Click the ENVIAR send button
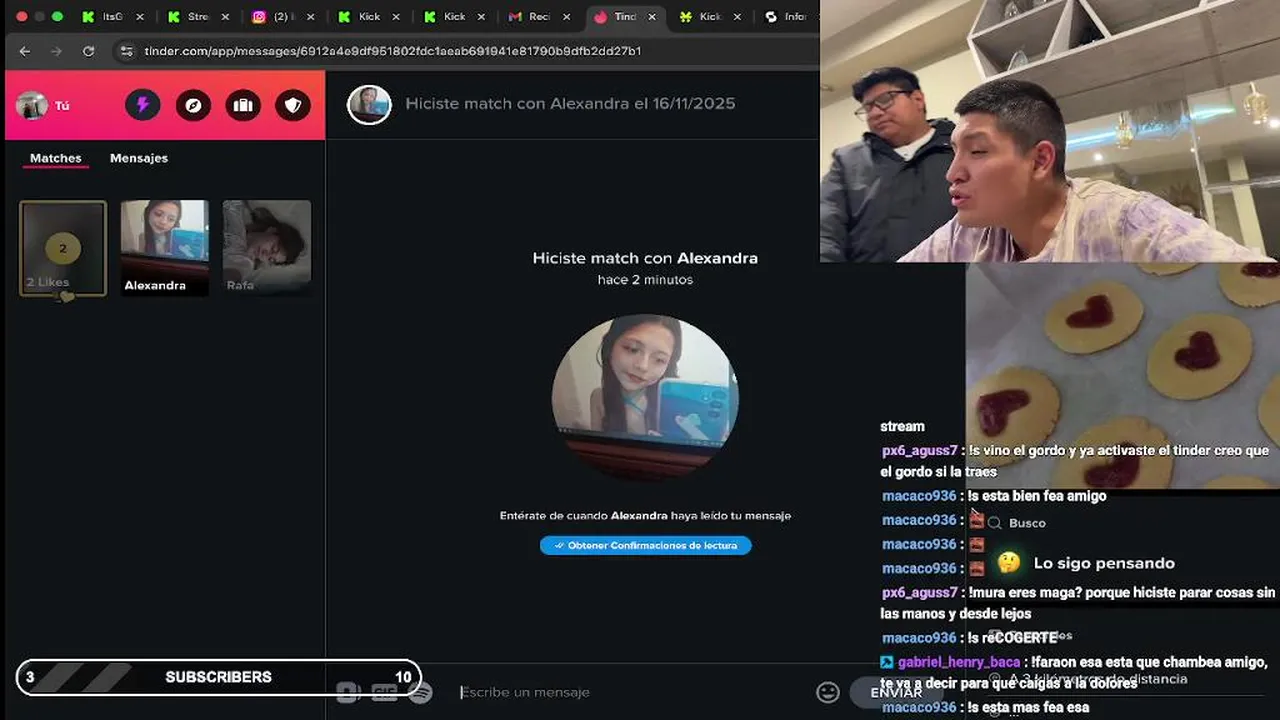The image size is (1280, 720). [896, 692]
